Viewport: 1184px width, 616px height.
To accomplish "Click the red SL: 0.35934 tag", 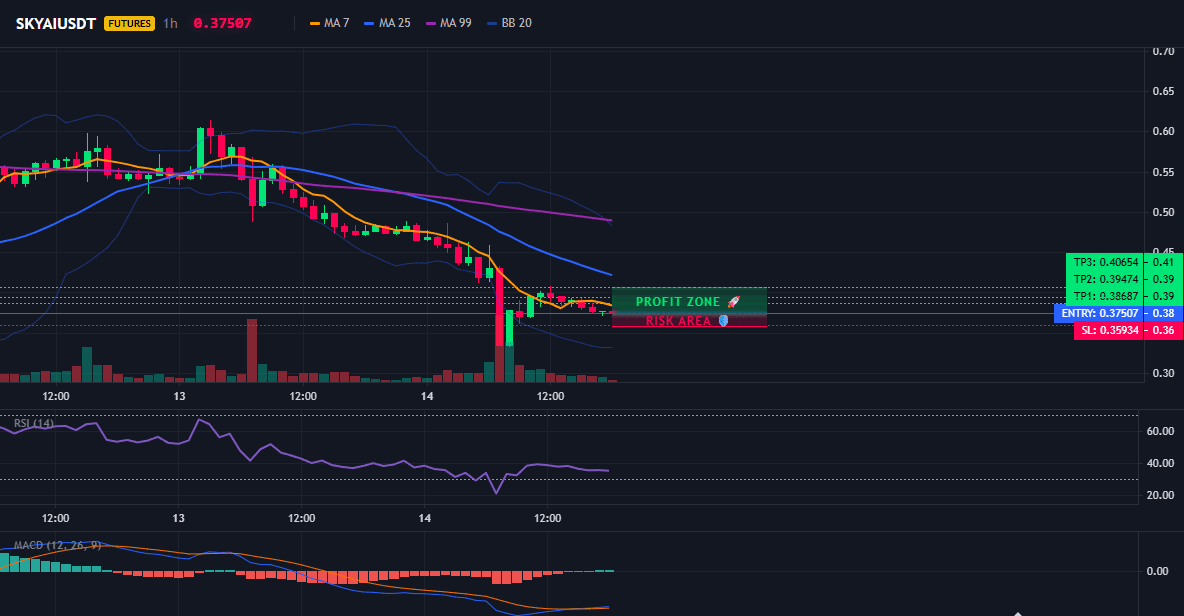I will 1108,330.
